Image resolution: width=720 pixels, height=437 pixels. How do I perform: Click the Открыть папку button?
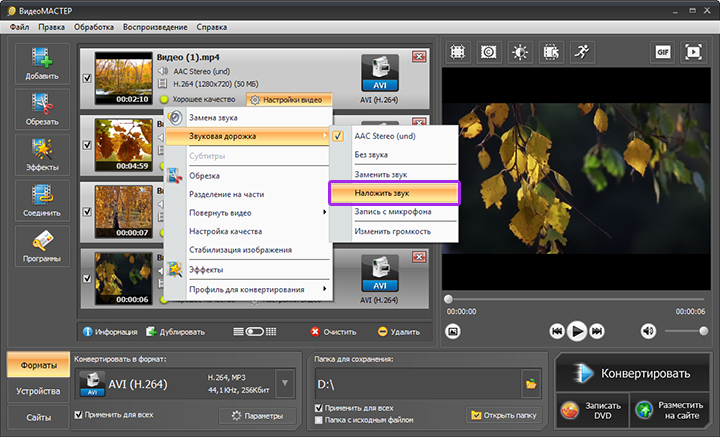point(502,415)
